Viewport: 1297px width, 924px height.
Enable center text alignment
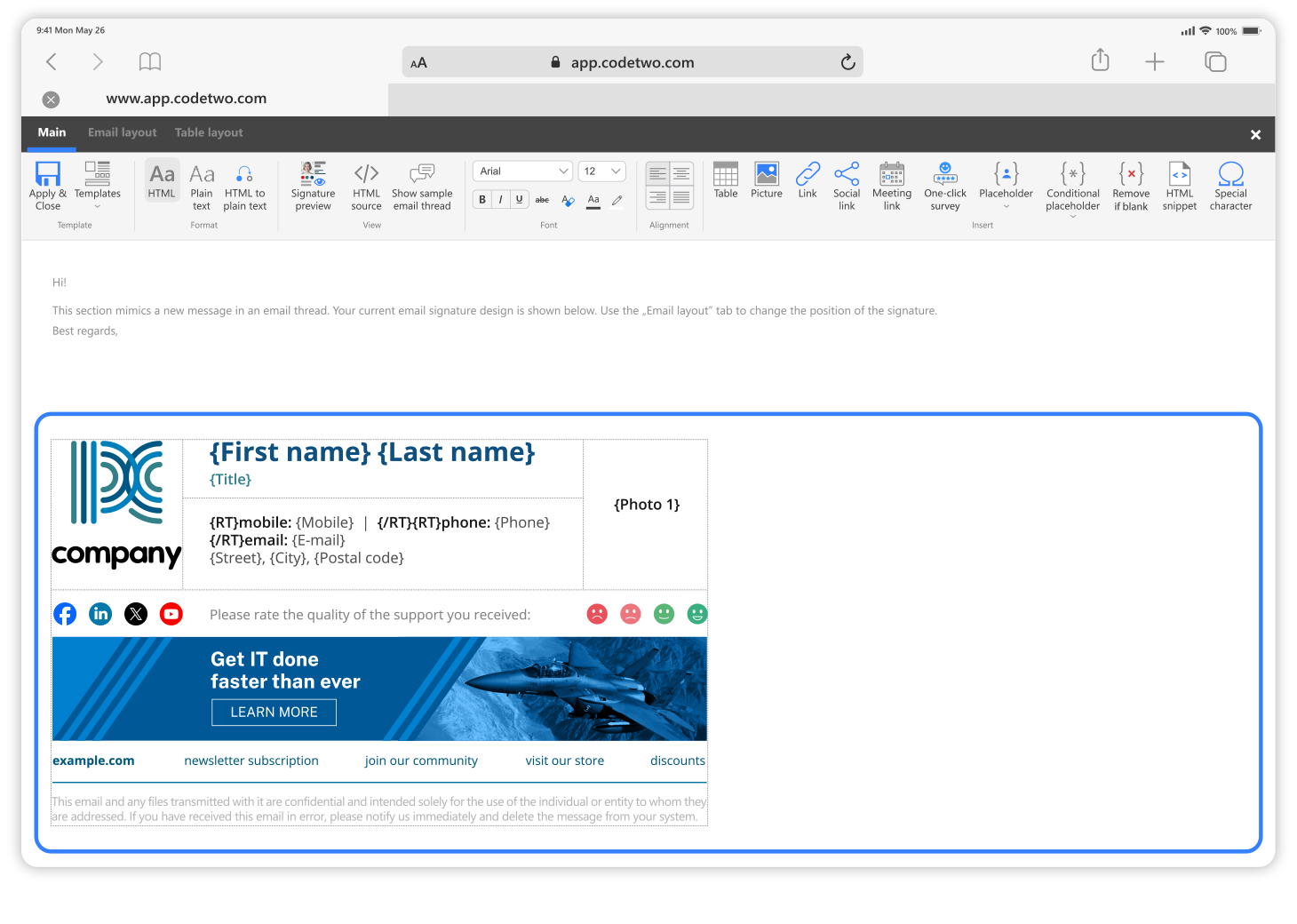pyautogui.click(x=681, y=174)
